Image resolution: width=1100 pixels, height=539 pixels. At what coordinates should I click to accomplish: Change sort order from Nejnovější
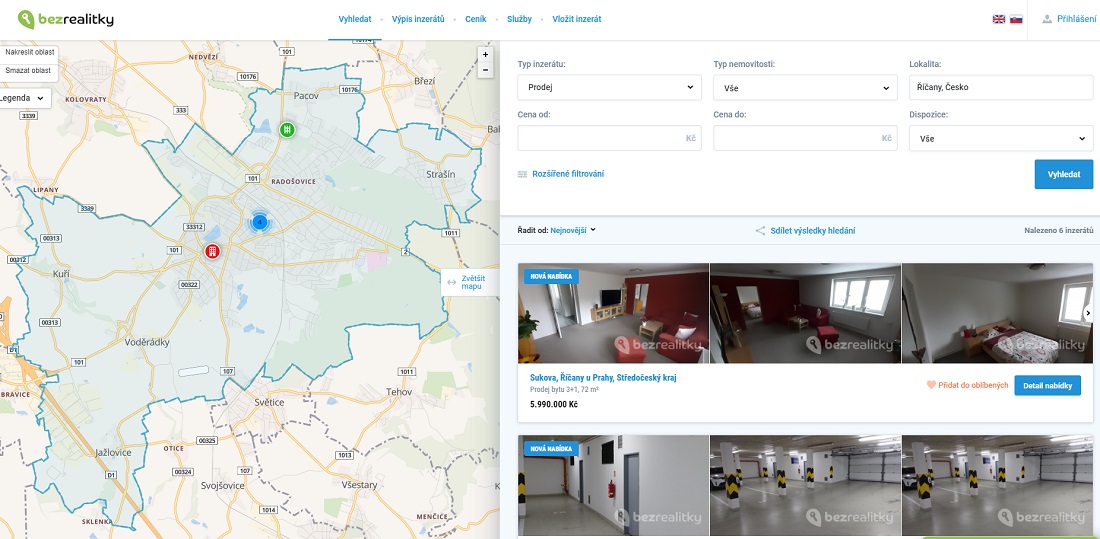coord(572,230)
